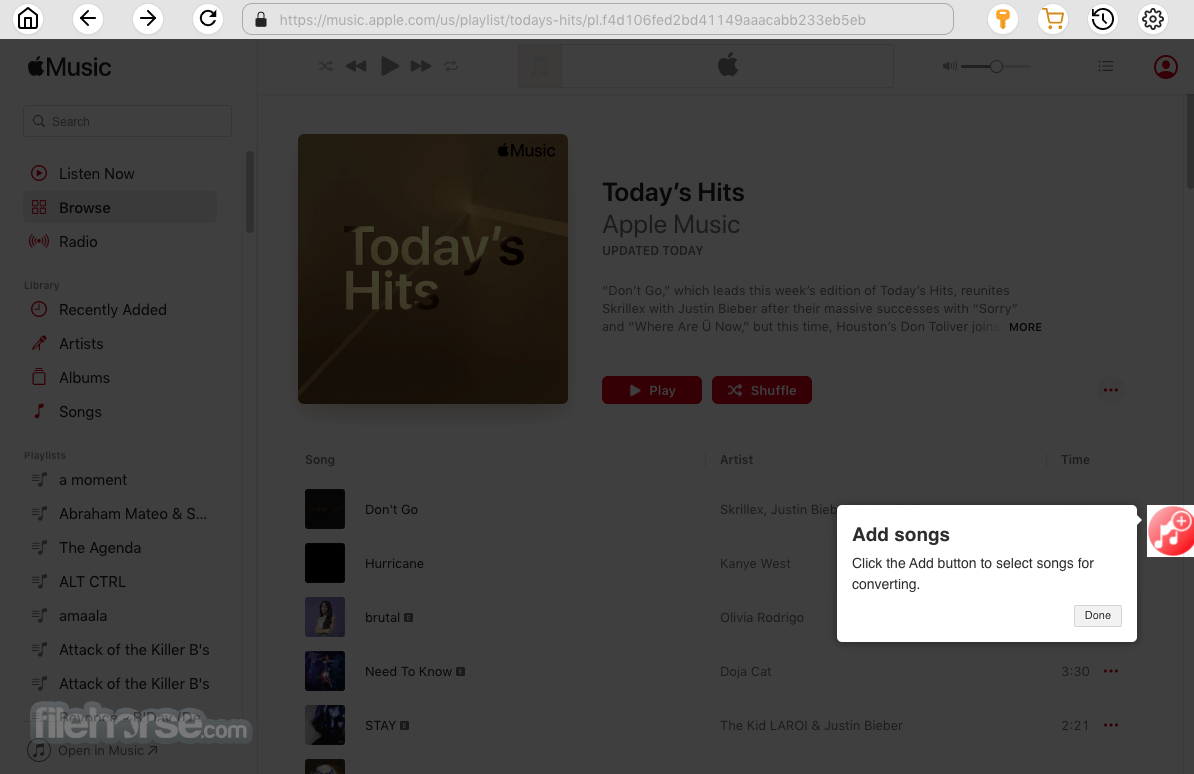
Task: Start playback with top play icon
Action: pos(389,66)
